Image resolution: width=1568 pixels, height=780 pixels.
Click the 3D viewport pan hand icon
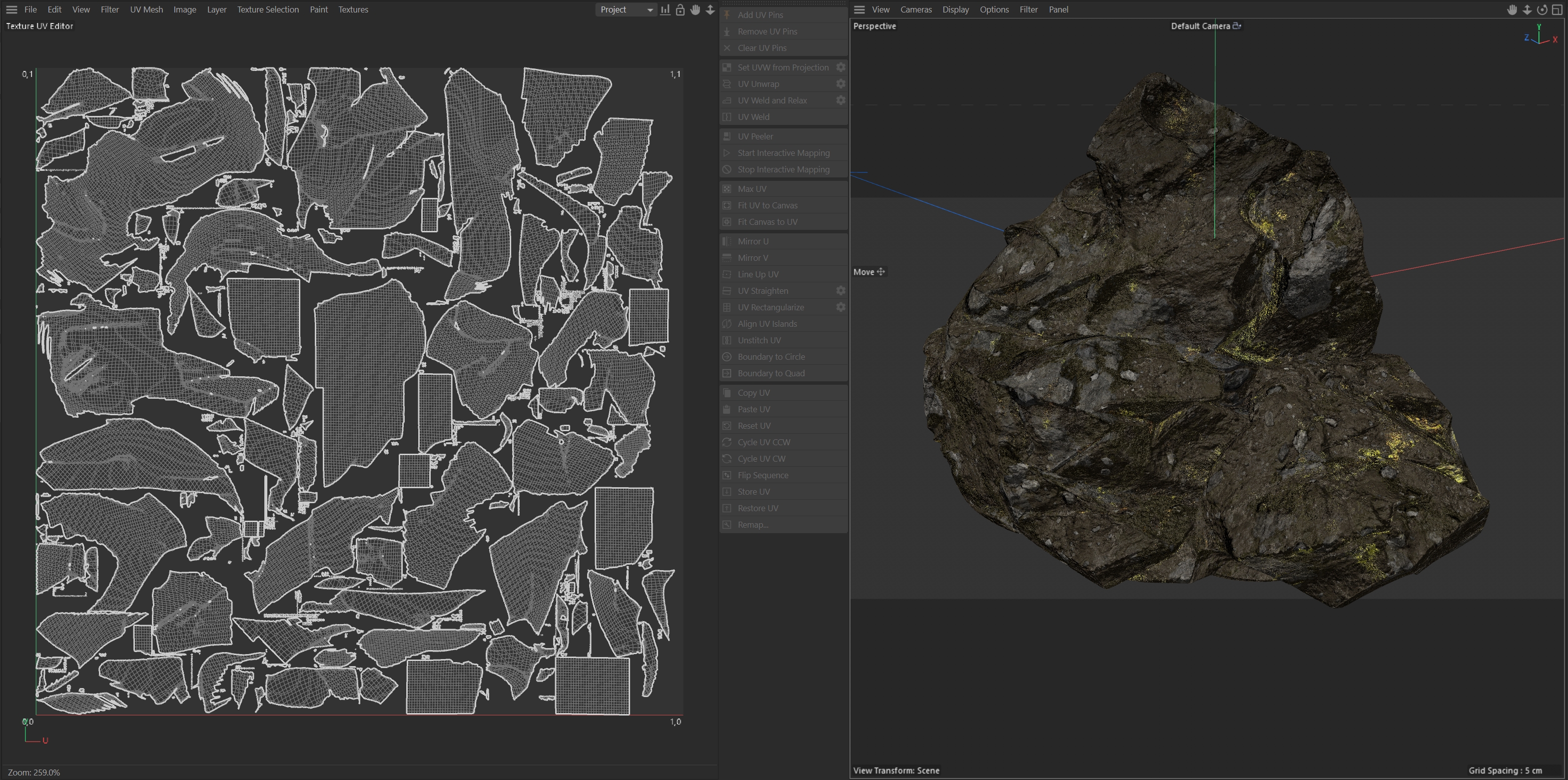click(x=1512, y=9)
